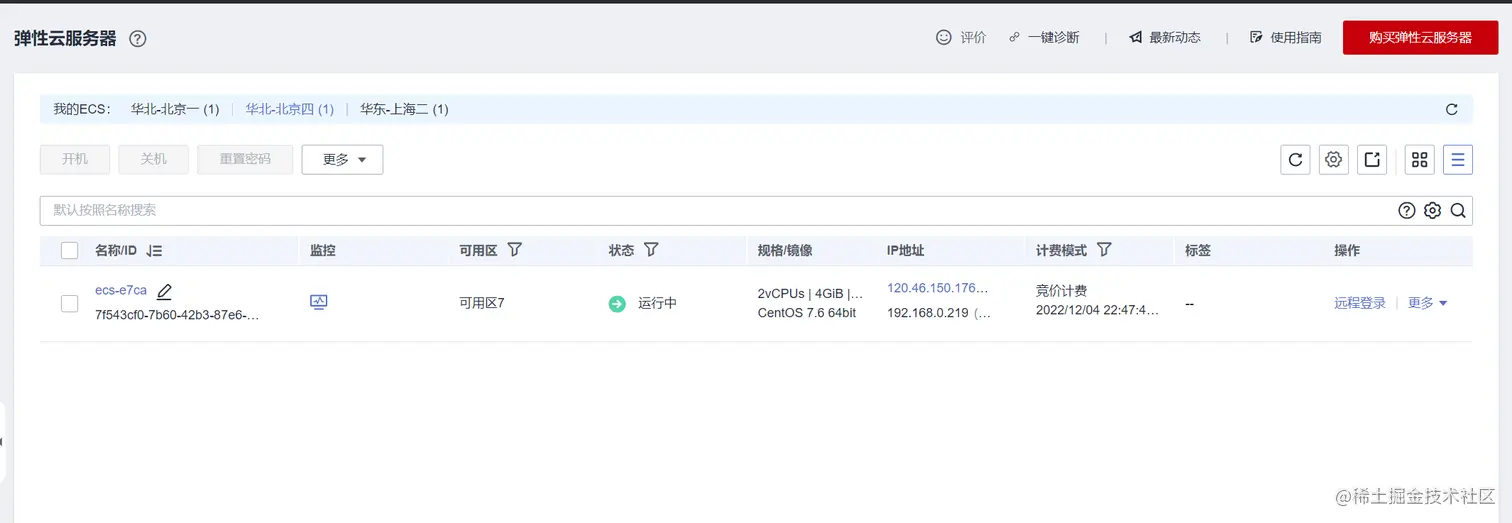Open list settings gear in toolbar
1512x523 pixels.
click(1334, 159)
